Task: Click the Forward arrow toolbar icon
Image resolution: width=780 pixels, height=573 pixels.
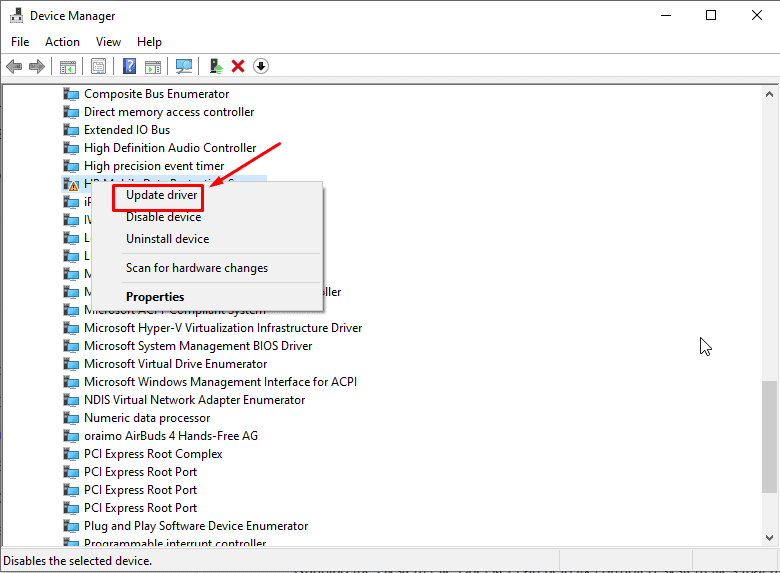Action: [x=37, y=66]
